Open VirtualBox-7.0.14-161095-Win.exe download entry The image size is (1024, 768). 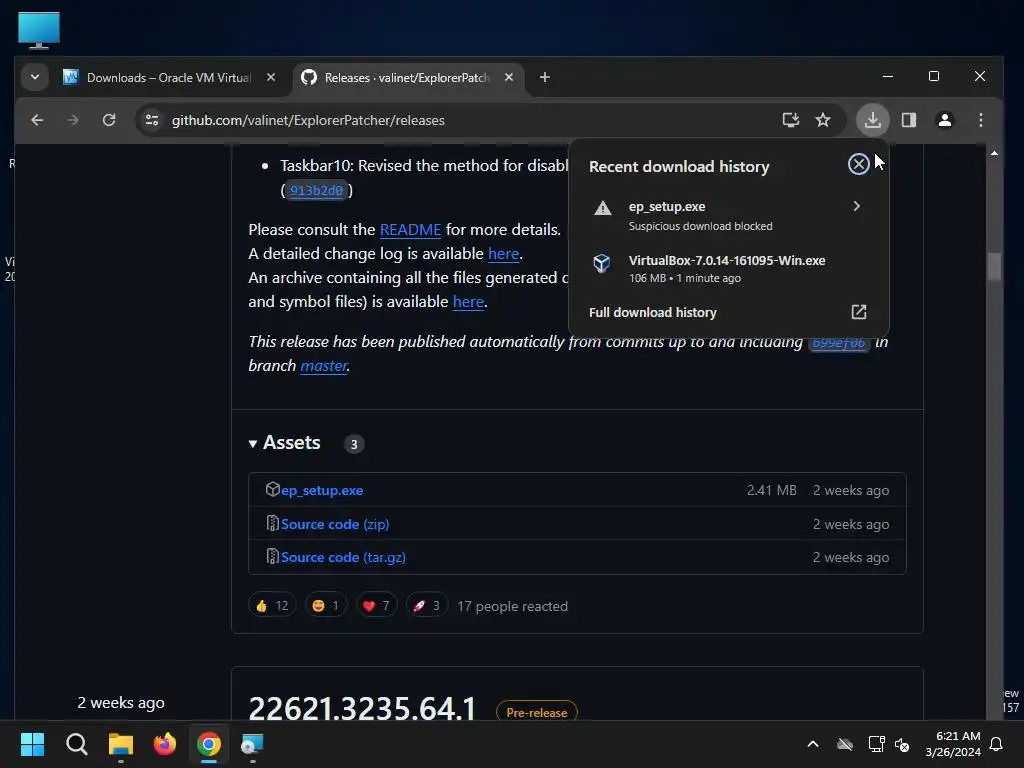coord(727,268)
